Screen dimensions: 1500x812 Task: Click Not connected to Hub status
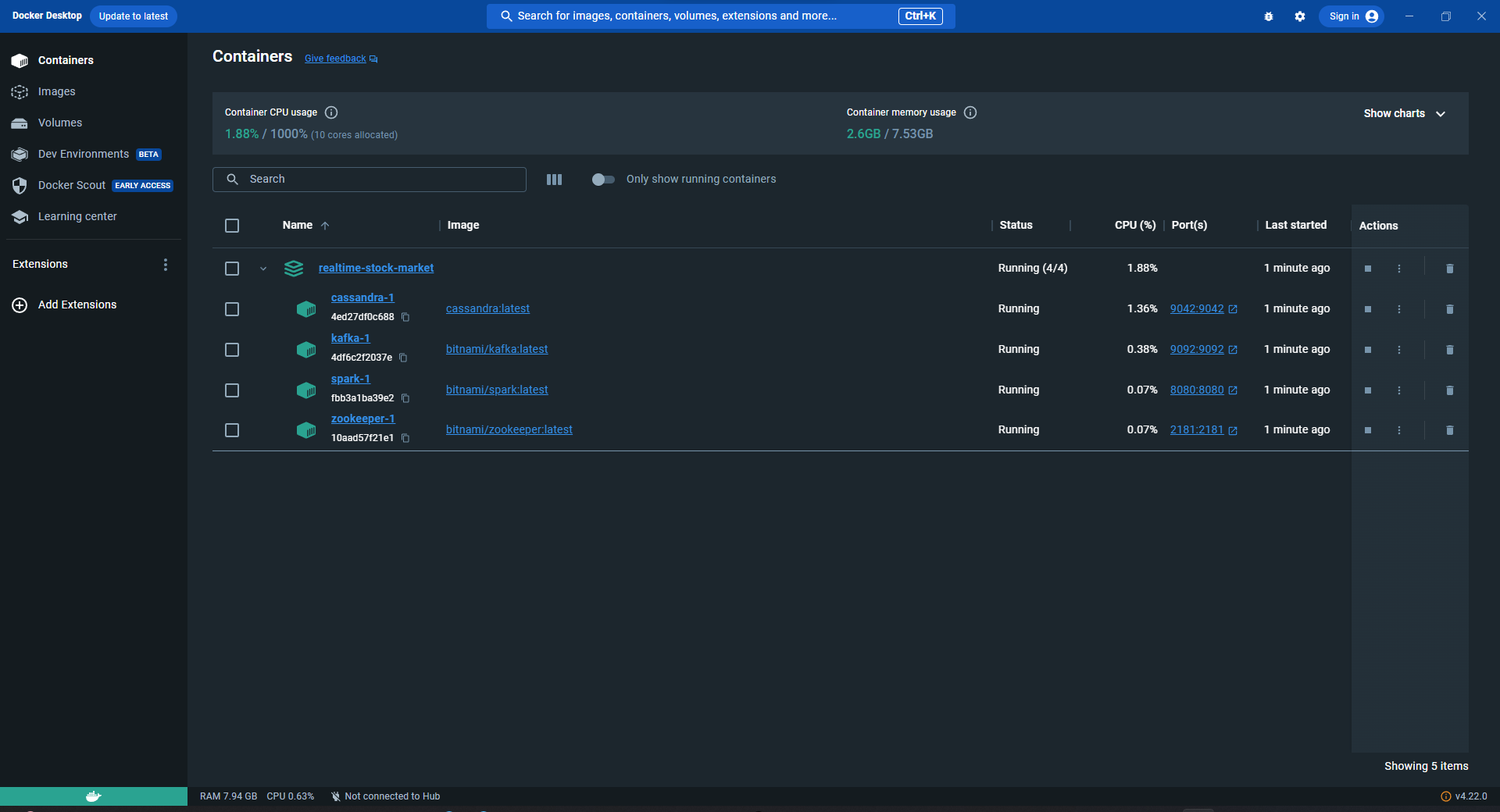385,796
